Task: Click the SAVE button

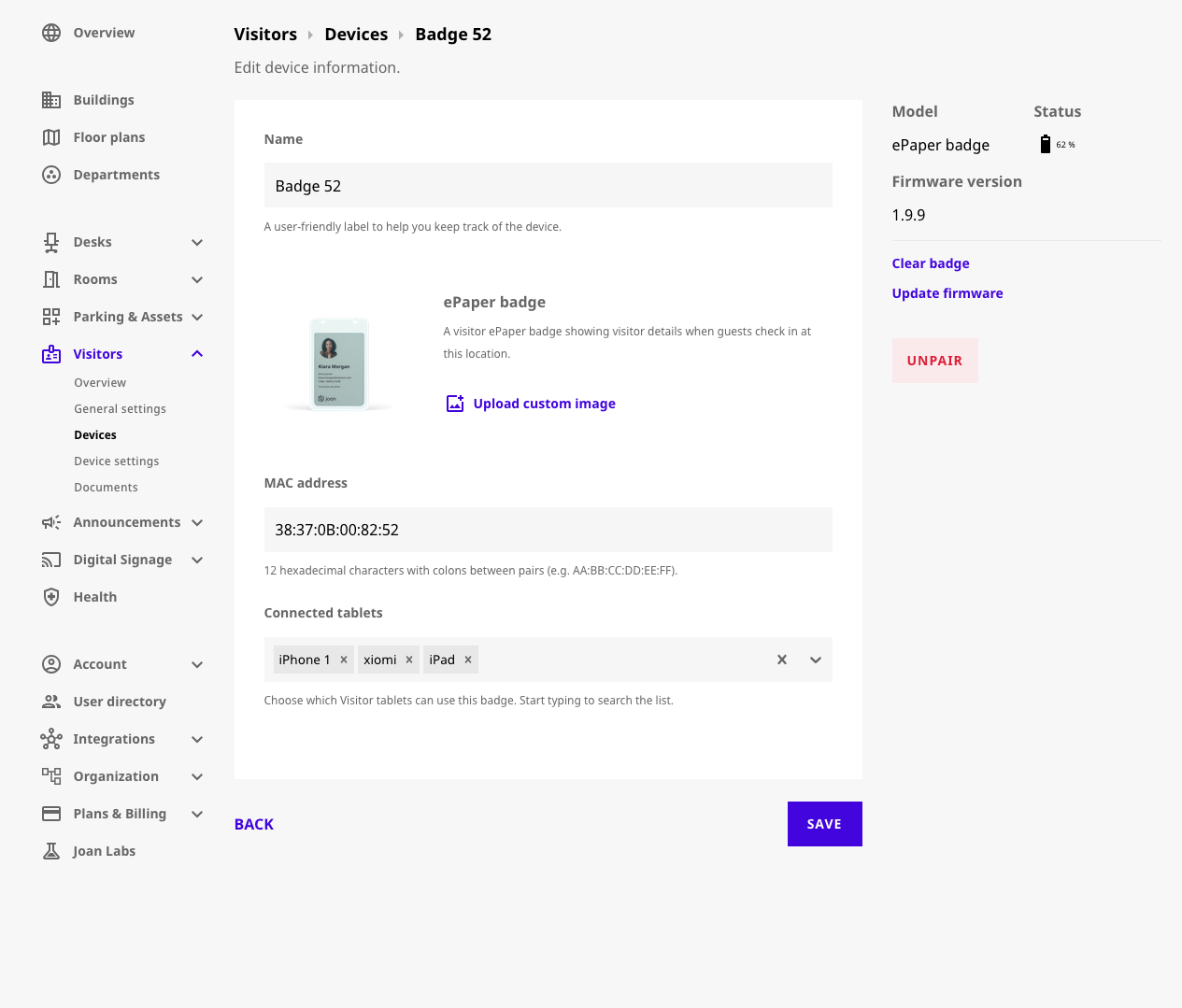Action: click(x=825, y=824)
